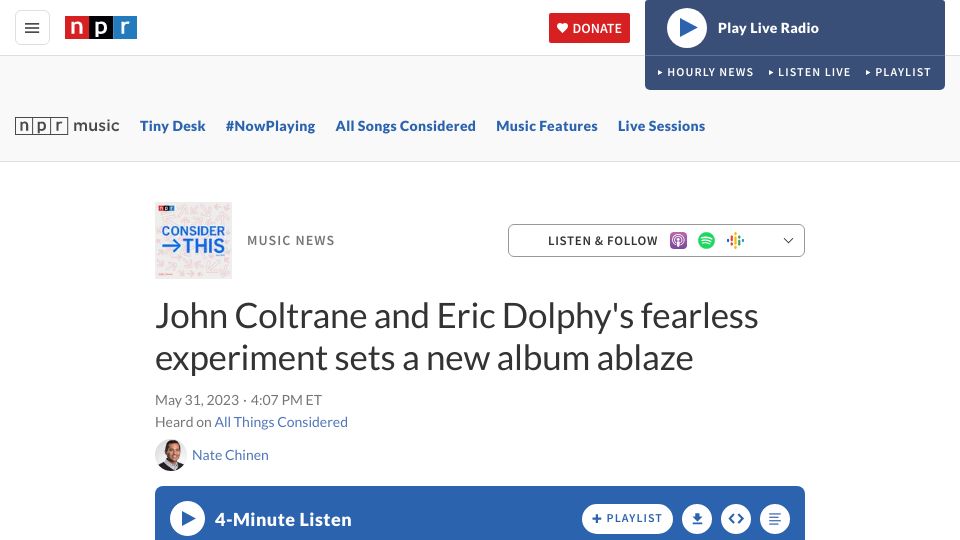Open Hourly News
The height and width of the screenshot is (540, 960).
point(705,72)
